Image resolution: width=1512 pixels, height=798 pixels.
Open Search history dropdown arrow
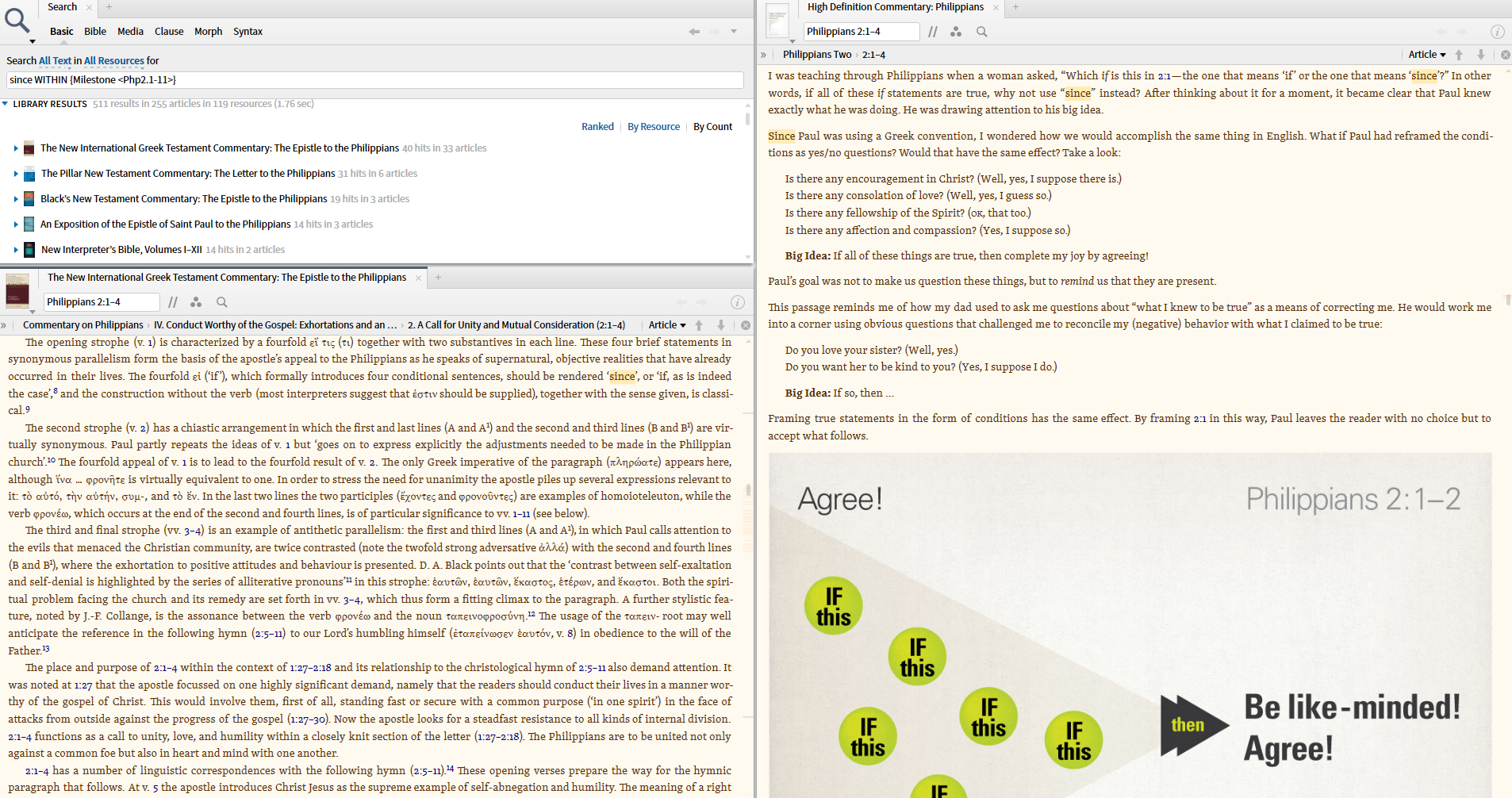coord(734,32)
